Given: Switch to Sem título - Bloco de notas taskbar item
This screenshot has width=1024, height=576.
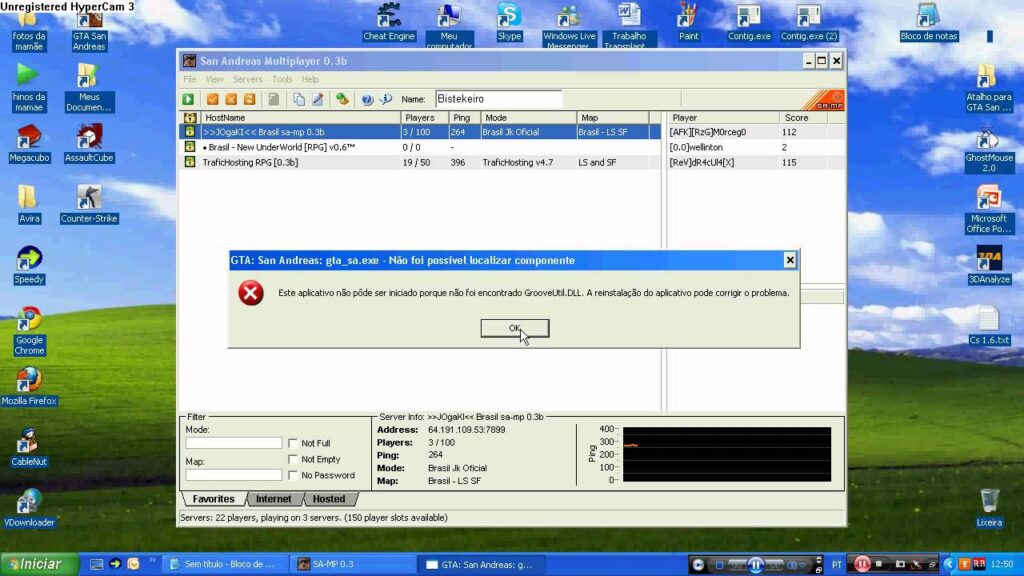Looking at the screenshot, I should pyautogui.click(x=225, y=564).
